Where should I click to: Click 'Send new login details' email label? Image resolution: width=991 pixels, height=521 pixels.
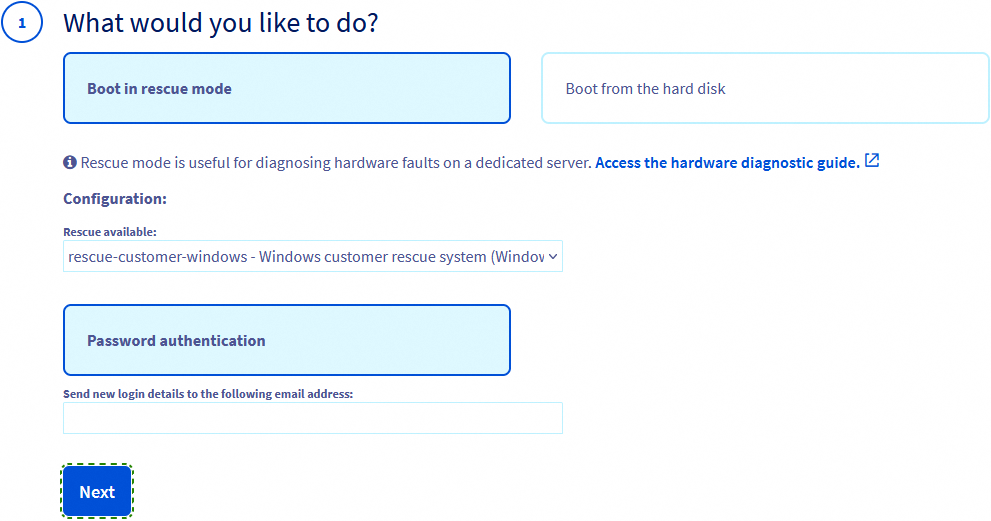pyautogui.click(x=208, y=394)
